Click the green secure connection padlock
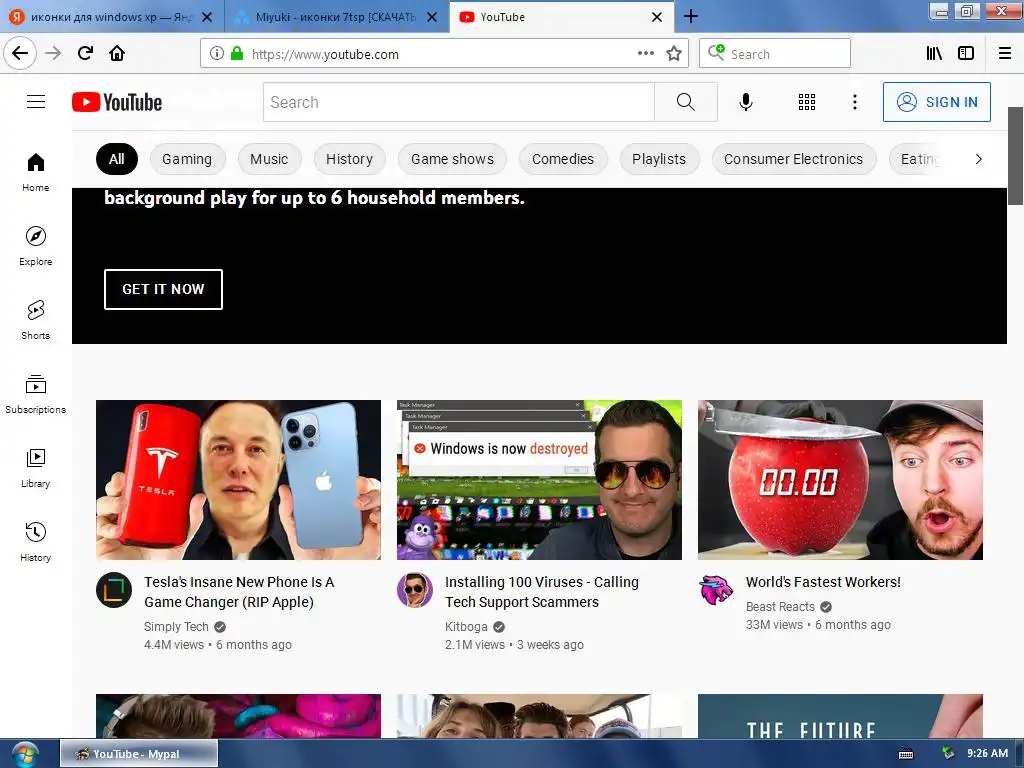Image resolution: width=1024 pixels, height=768 pixels. click(x=237, y=54)
